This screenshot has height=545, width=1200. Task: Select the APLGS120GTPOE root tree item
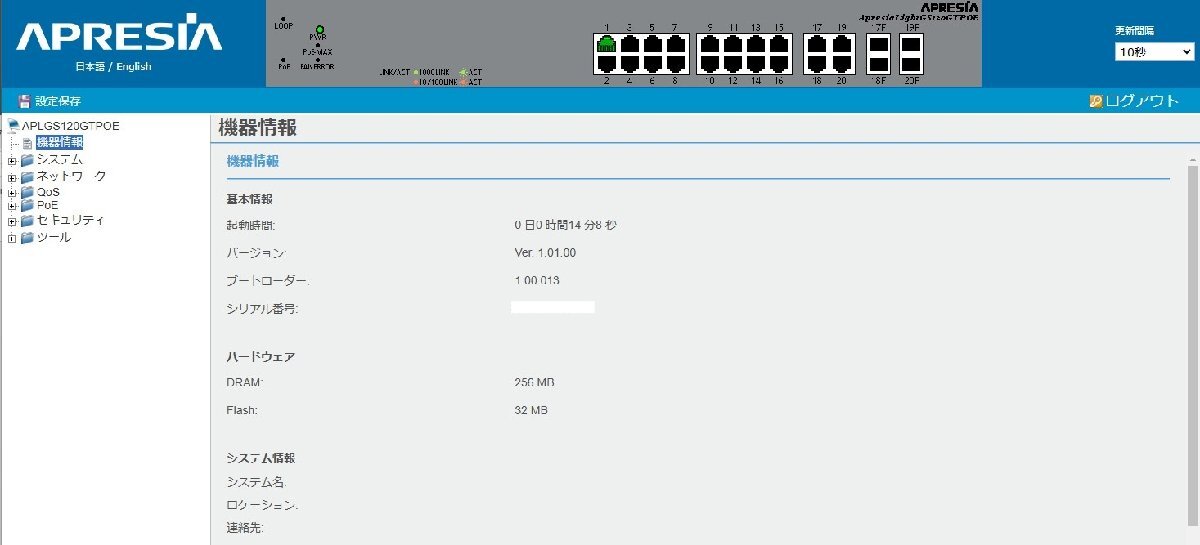coord(70,126)
